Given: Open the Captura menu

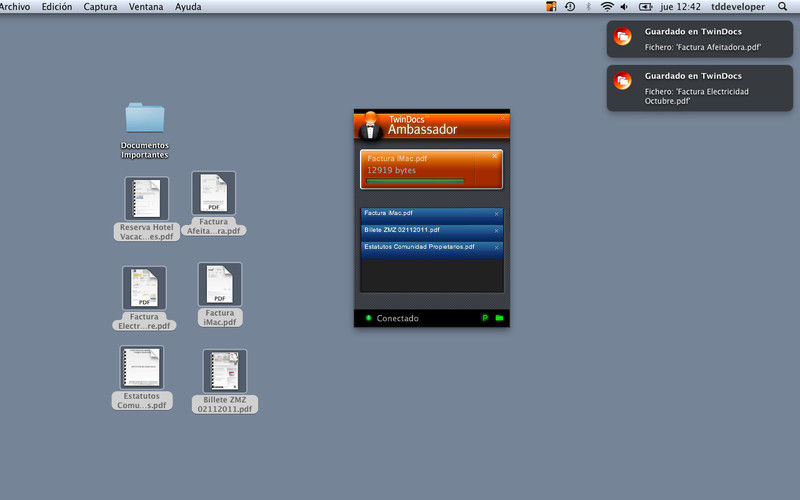Looking at the screenshot, I should pyautogui.click(x=101, y=7).
